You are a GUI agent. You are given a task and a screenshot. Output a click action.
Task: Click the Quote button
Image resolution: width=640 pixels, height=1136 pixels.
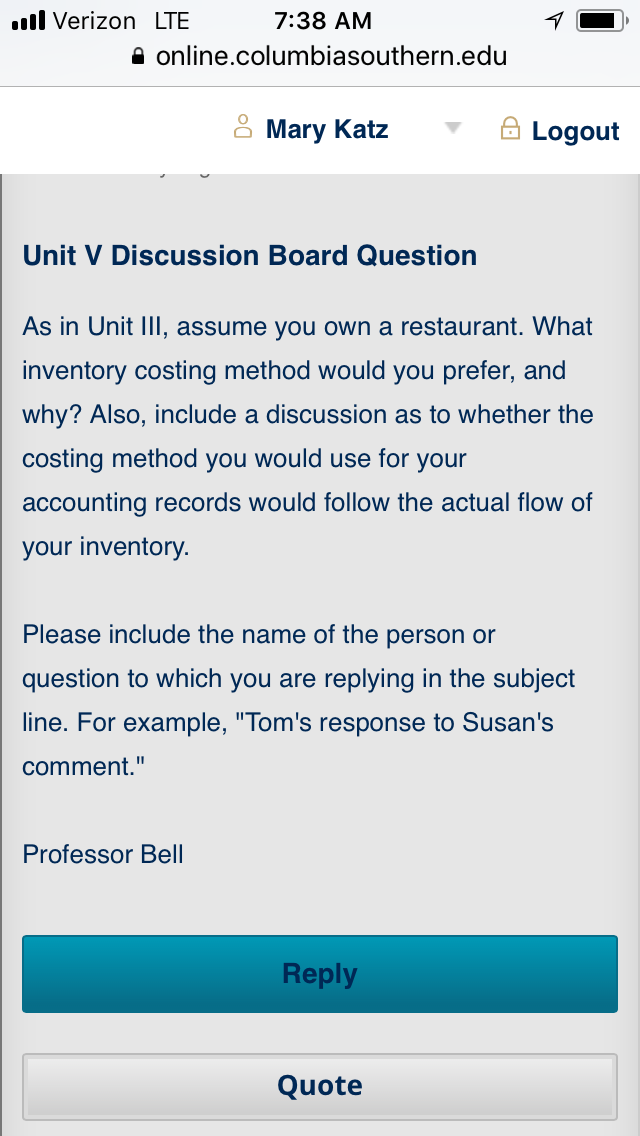point(320,1085)
